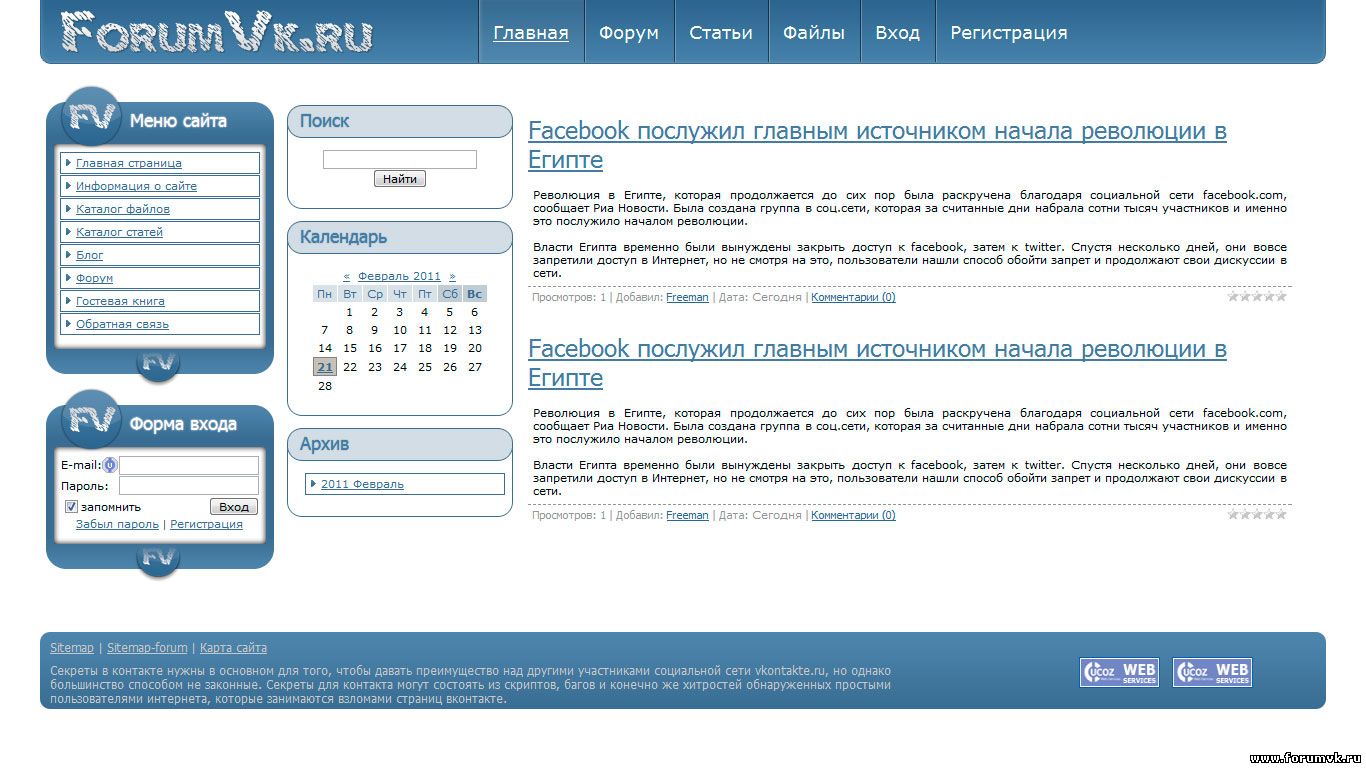Click the E-mail input field

click(189, 465)
